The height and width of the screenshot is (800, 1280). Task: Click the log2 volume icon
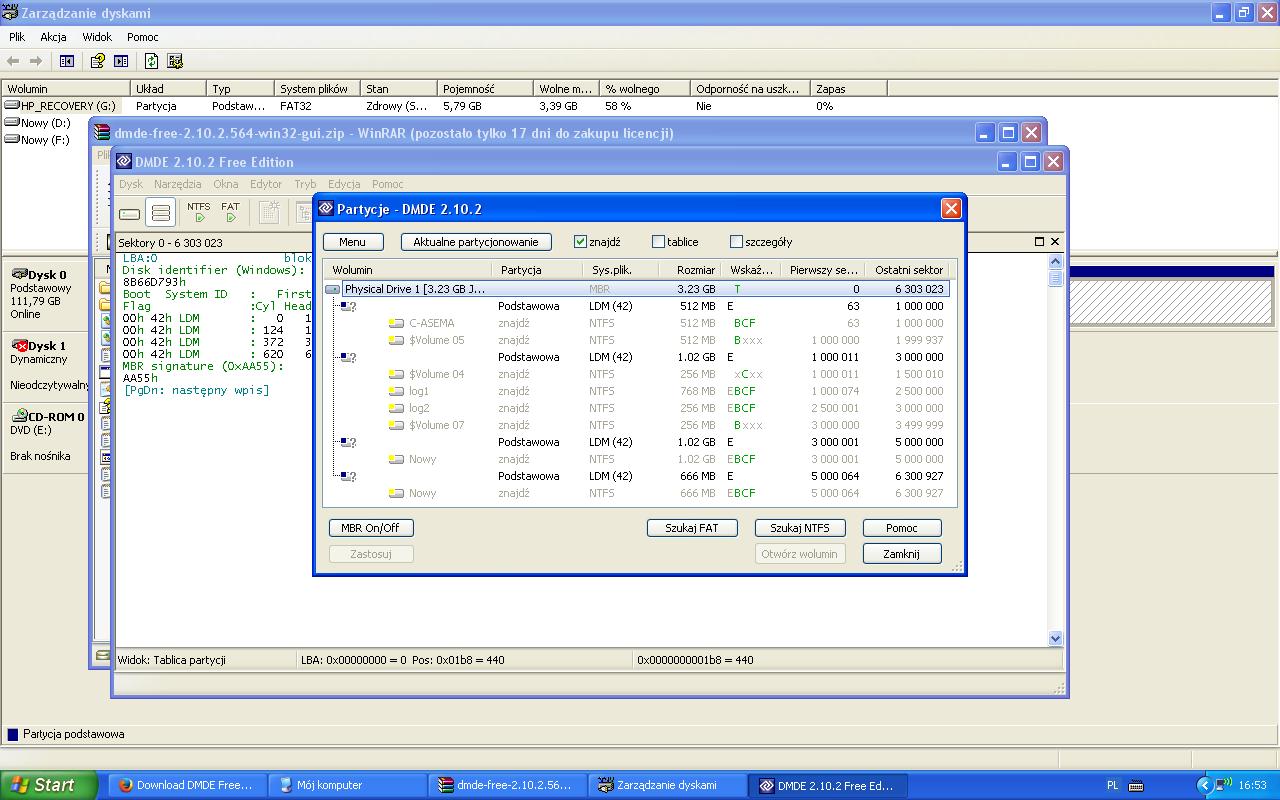coord(397,408)
